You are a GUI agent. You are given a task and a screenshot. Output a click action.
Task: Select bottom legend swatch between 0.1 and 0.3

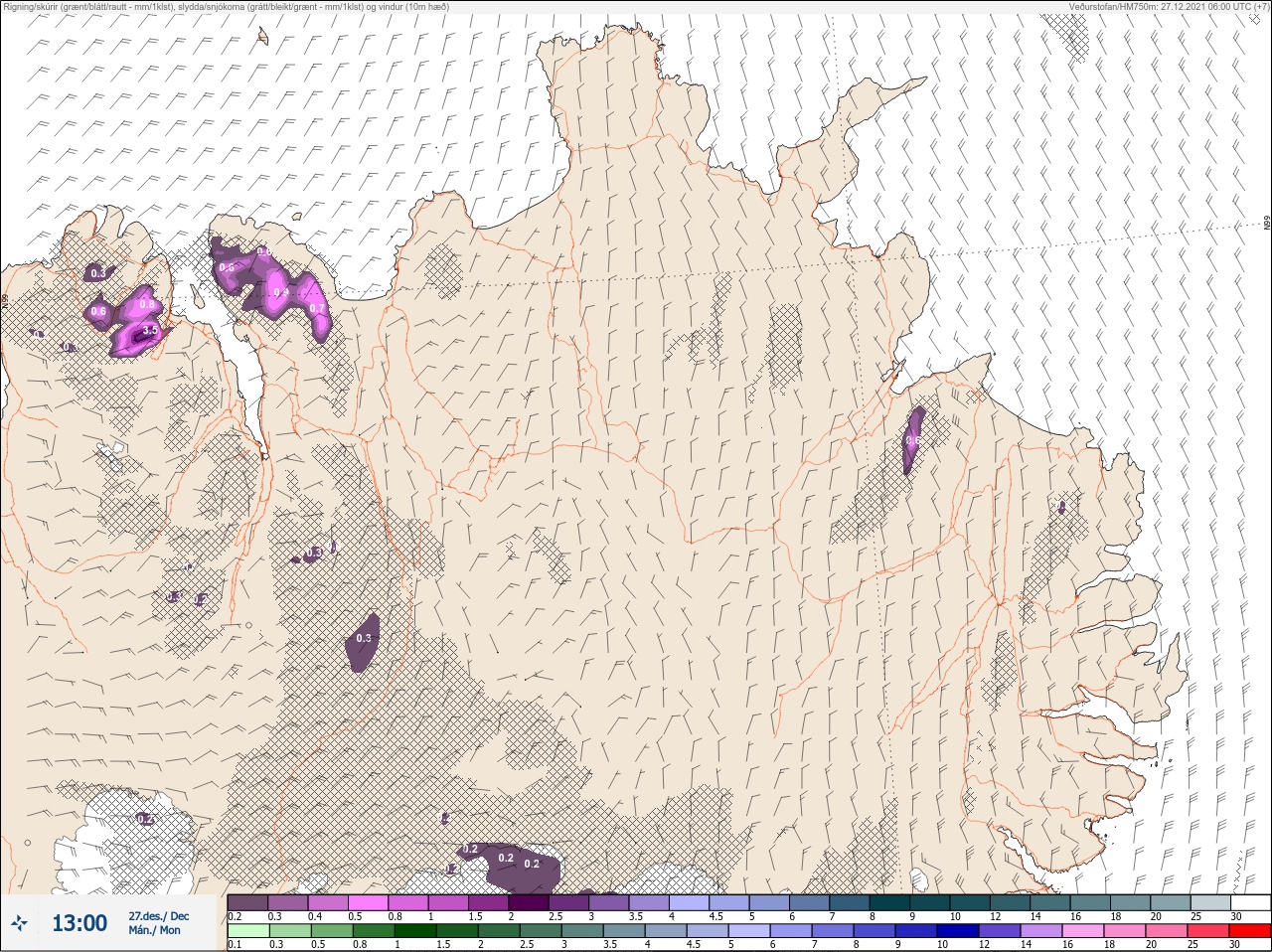(247, 931)
